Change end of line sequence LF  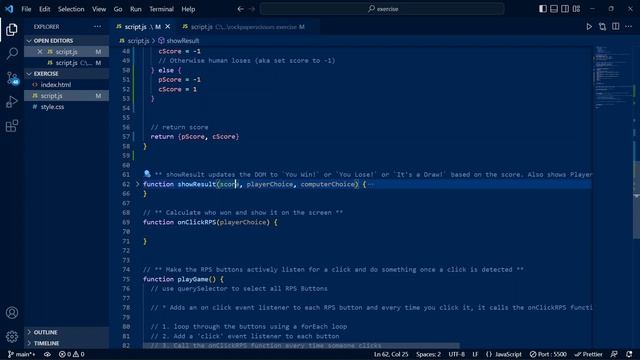click(475, 354)
